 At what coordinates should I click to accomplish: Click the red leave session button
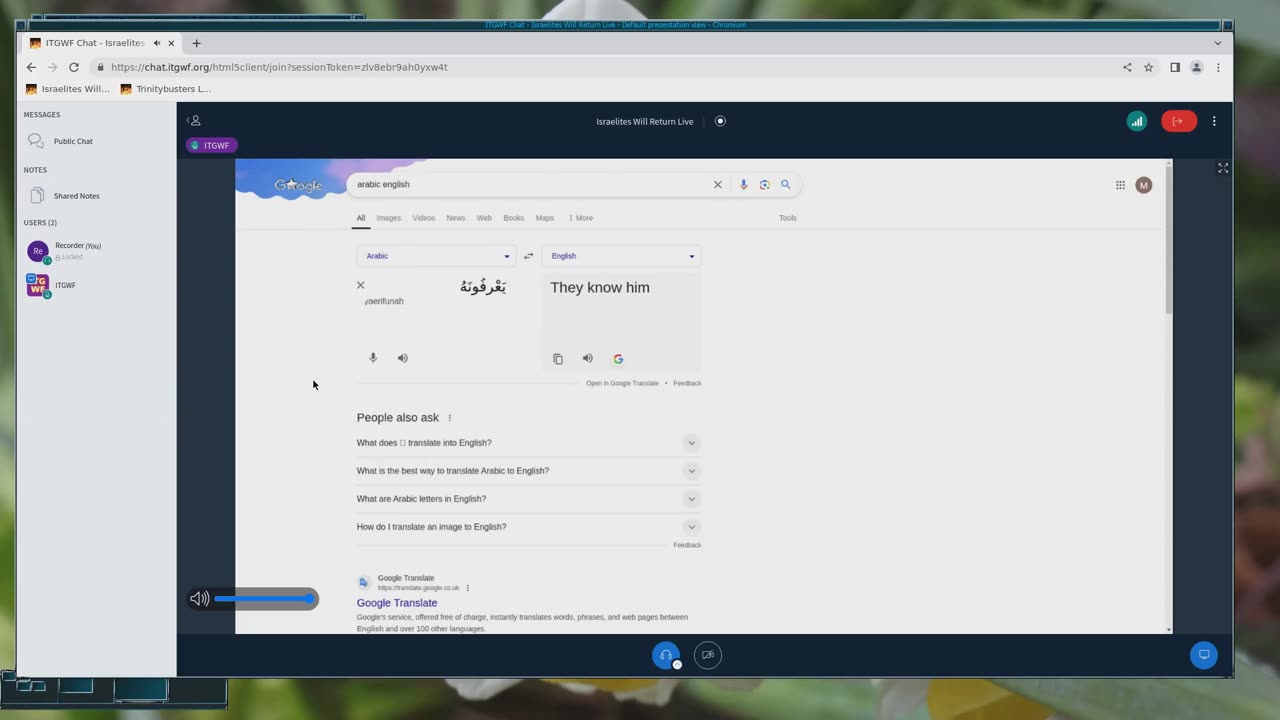pos(1178,121)
